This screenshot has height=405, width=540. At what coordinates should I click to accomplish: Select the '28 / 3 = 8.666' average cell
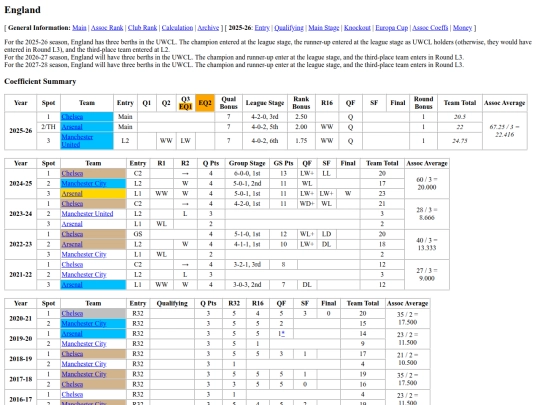click(x=427, y=214)
